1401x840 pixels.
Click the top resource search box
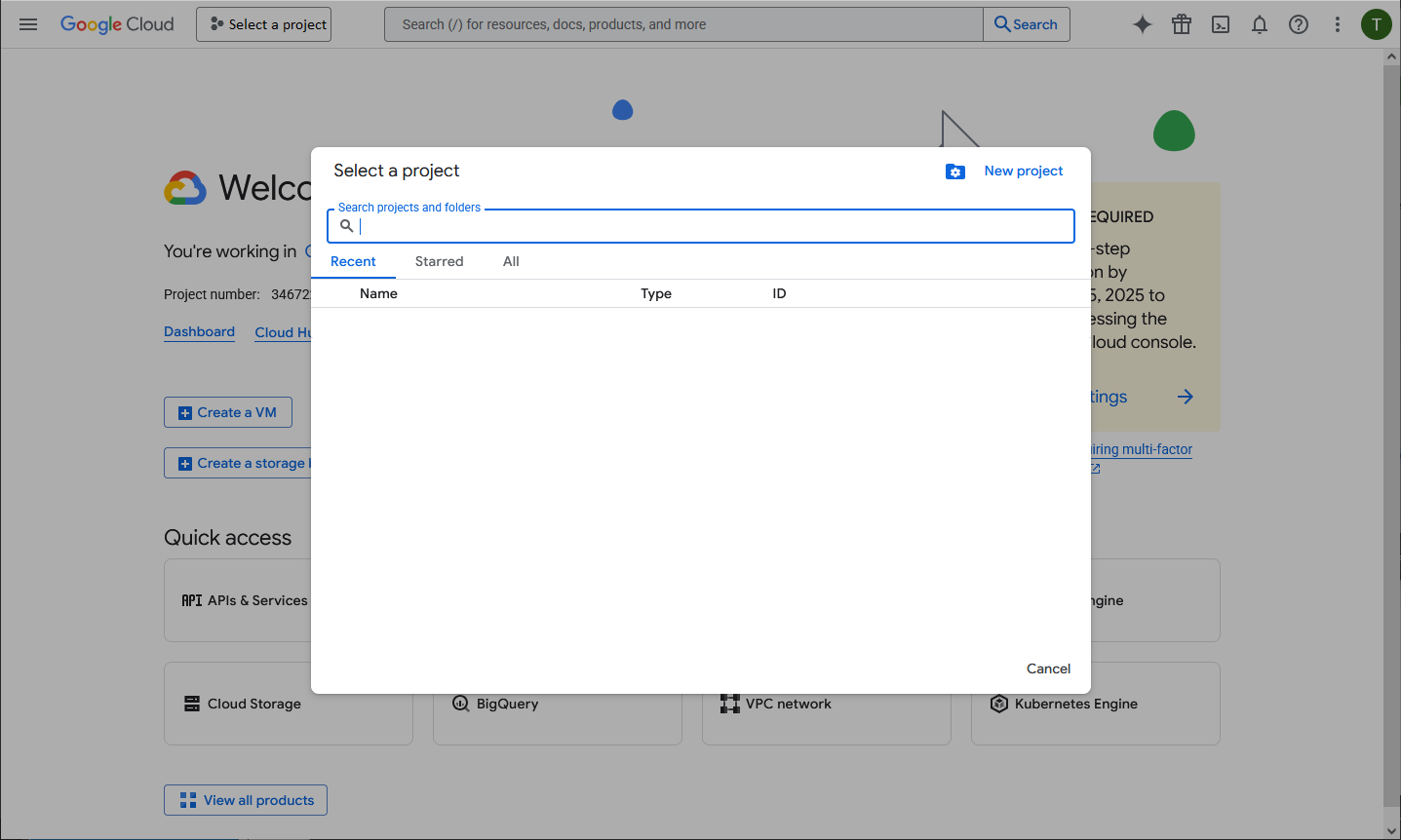tap(682, 24)
